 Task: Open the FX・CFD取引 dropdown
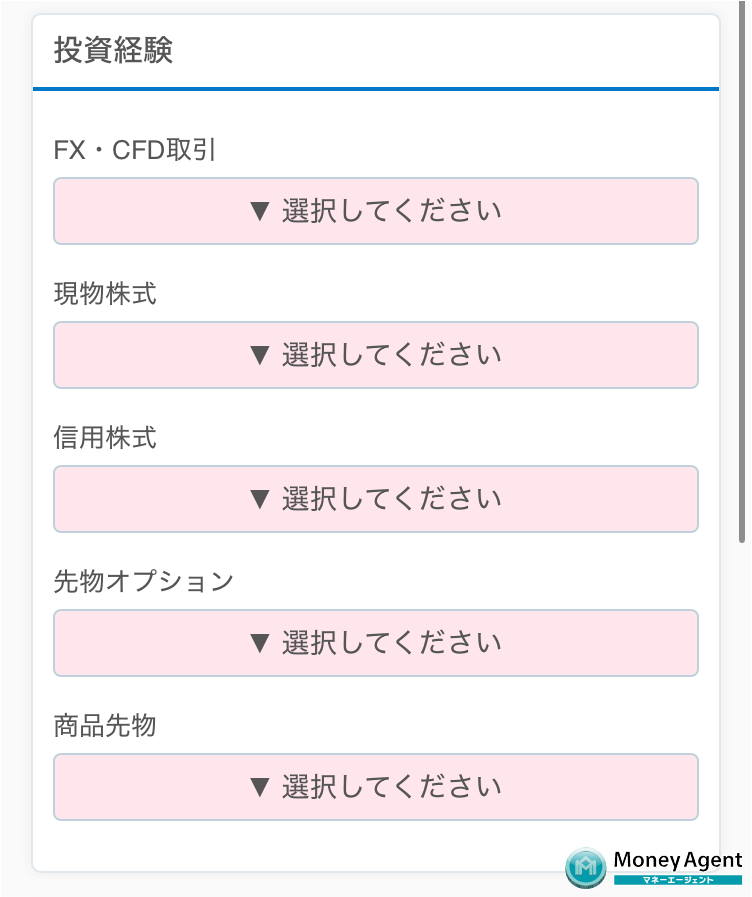[x=375, y=211]
